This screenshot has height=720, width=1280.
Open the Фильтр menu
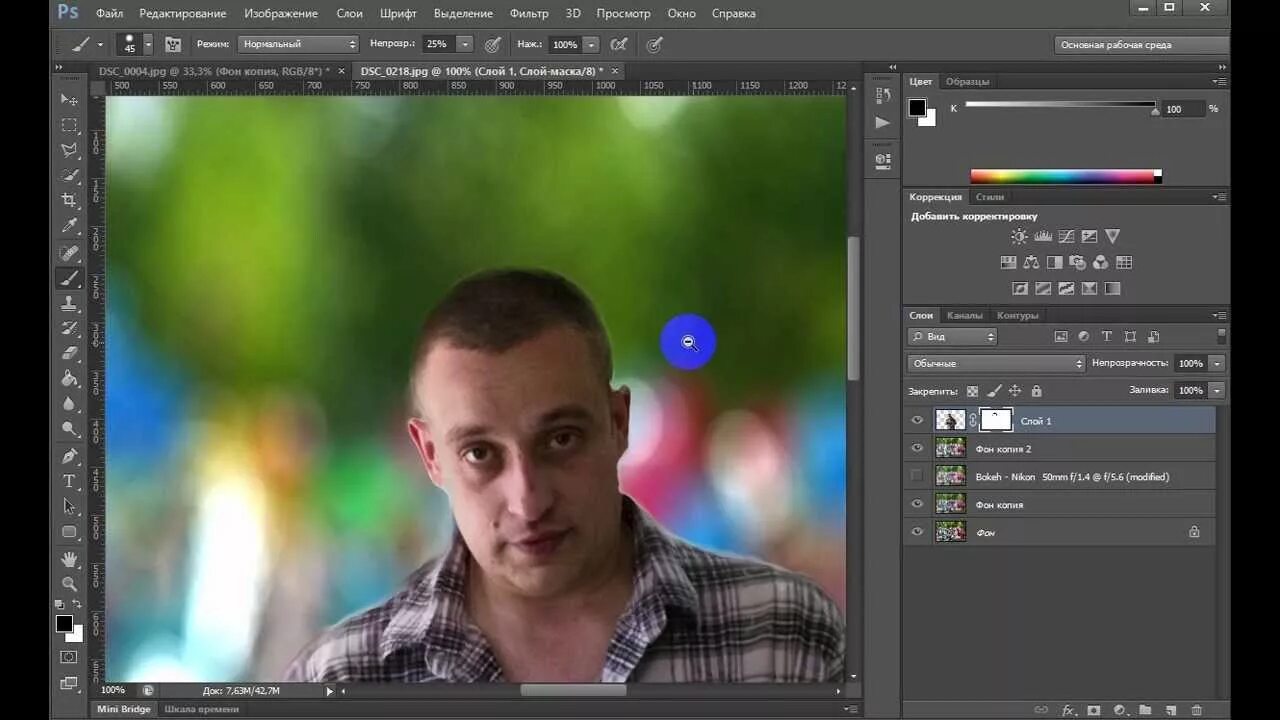[x=529, y=14]
